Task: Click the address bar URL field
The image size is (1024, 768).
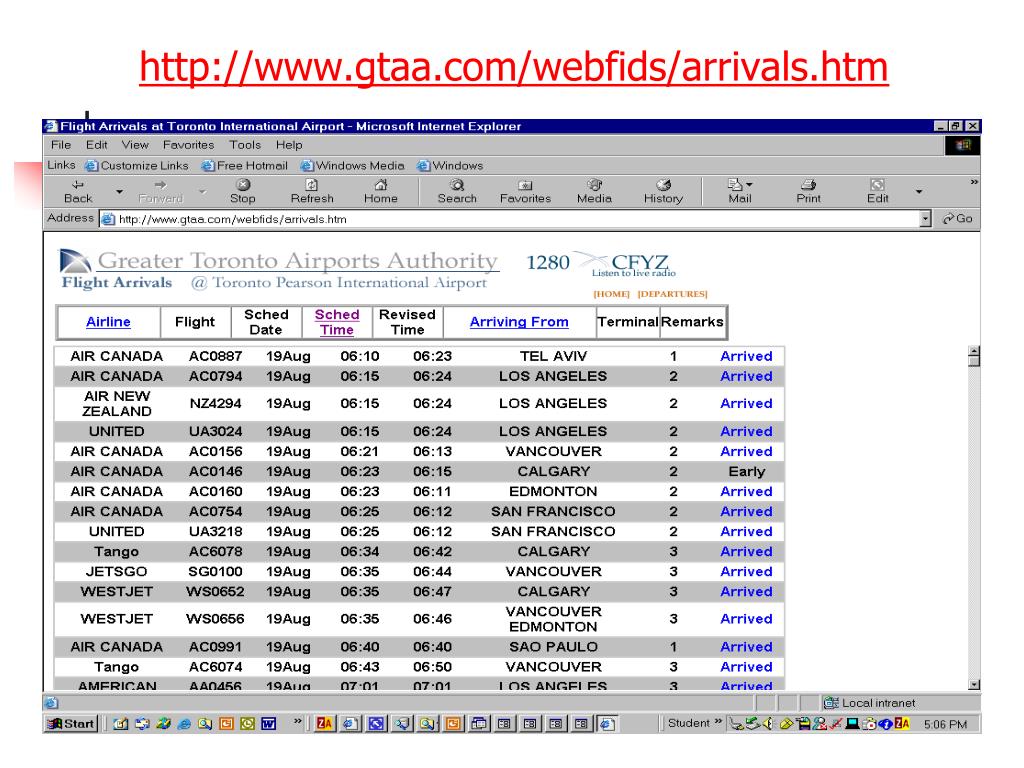Action: pyautogui.click(x=516, y=219)
